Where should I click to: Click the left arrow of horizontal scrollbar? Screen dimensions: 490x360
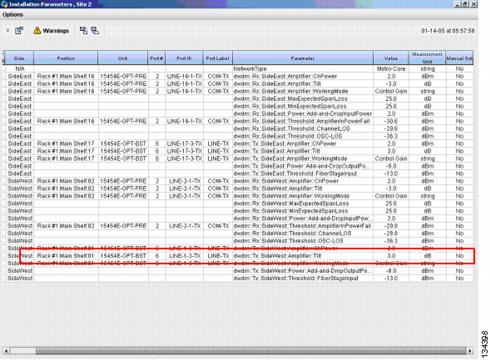click(x=6, y=351)
